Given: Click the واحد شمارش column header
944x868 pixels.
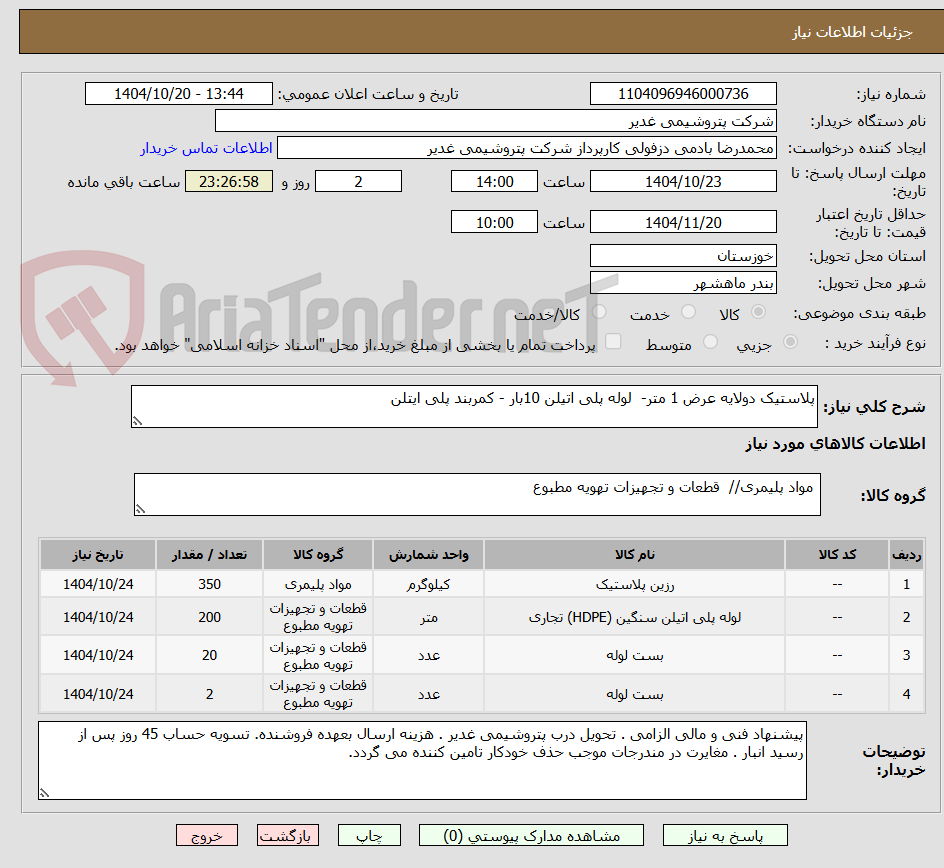Looking at the screenshot, I should [x=429, y=554].
